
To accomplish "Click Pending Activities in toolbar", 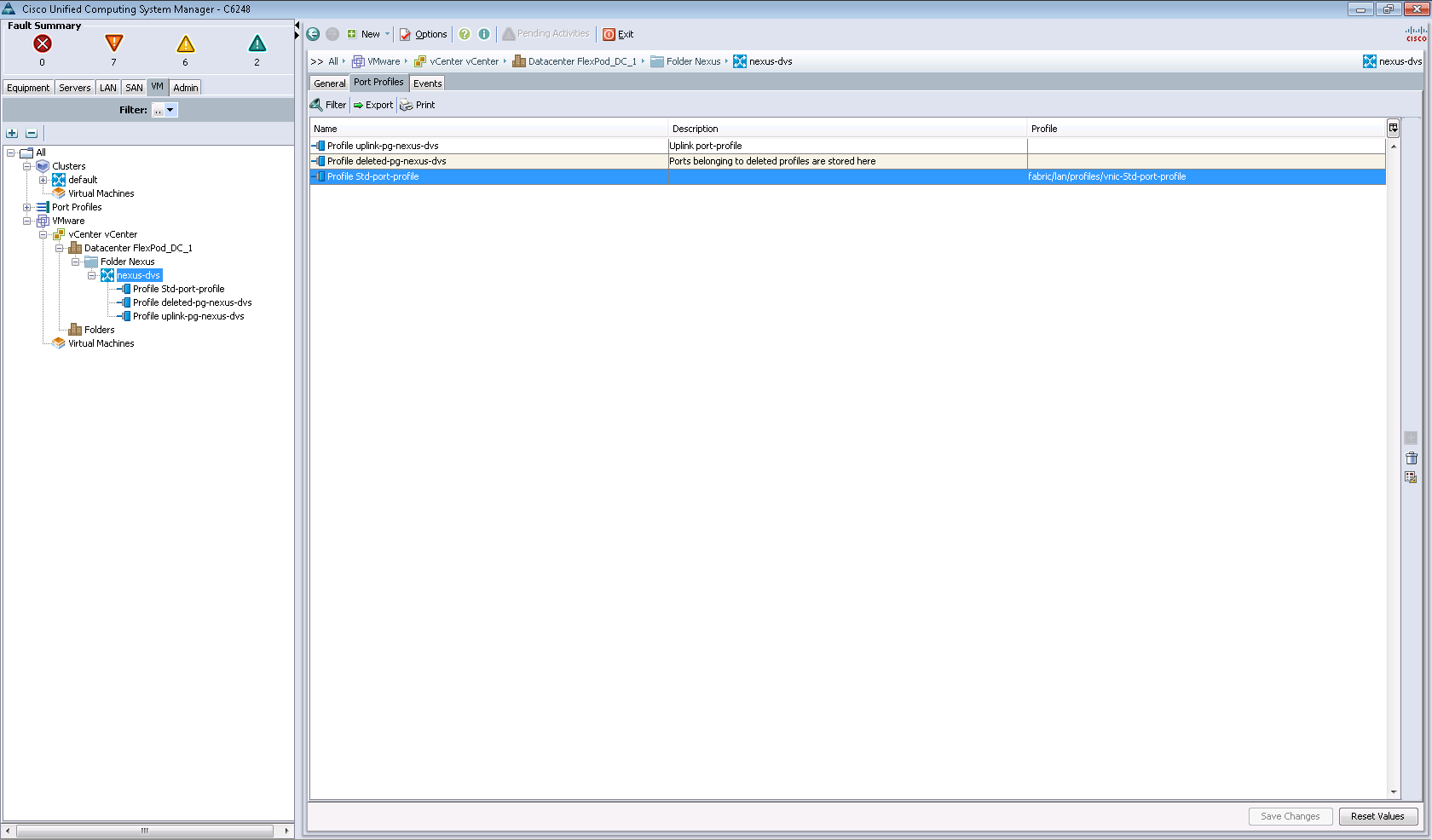I will [546, 34].
